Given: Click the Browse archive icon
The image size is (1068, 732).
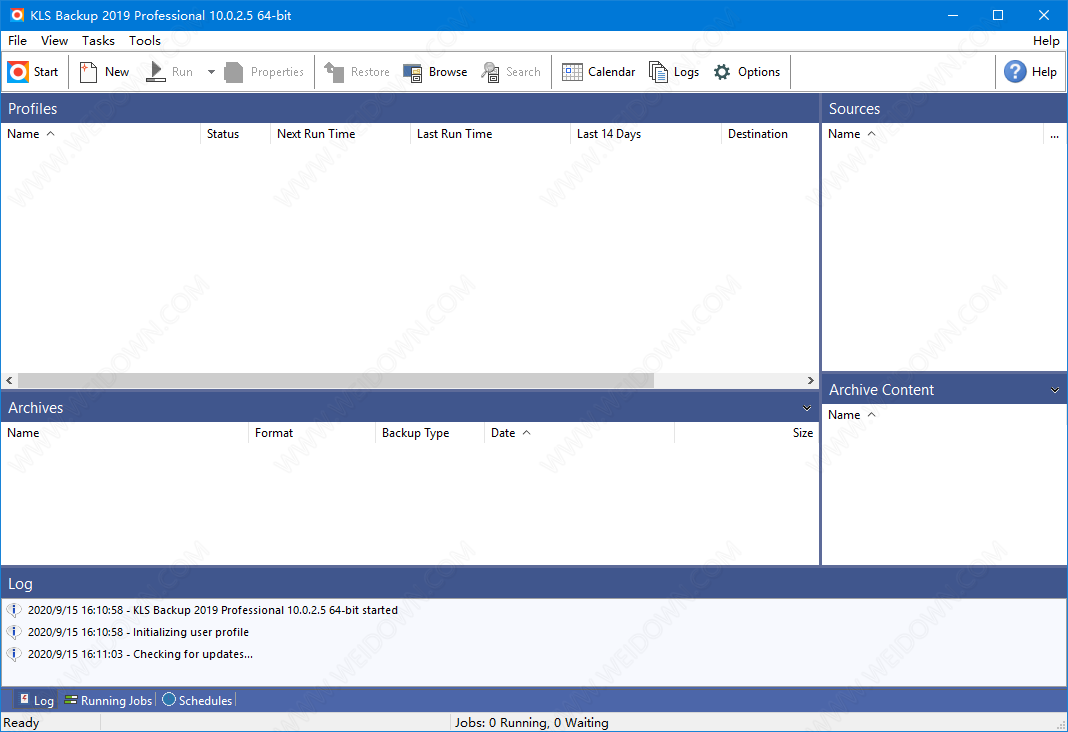Looking at the screenshot, I should tap(413, 71).
